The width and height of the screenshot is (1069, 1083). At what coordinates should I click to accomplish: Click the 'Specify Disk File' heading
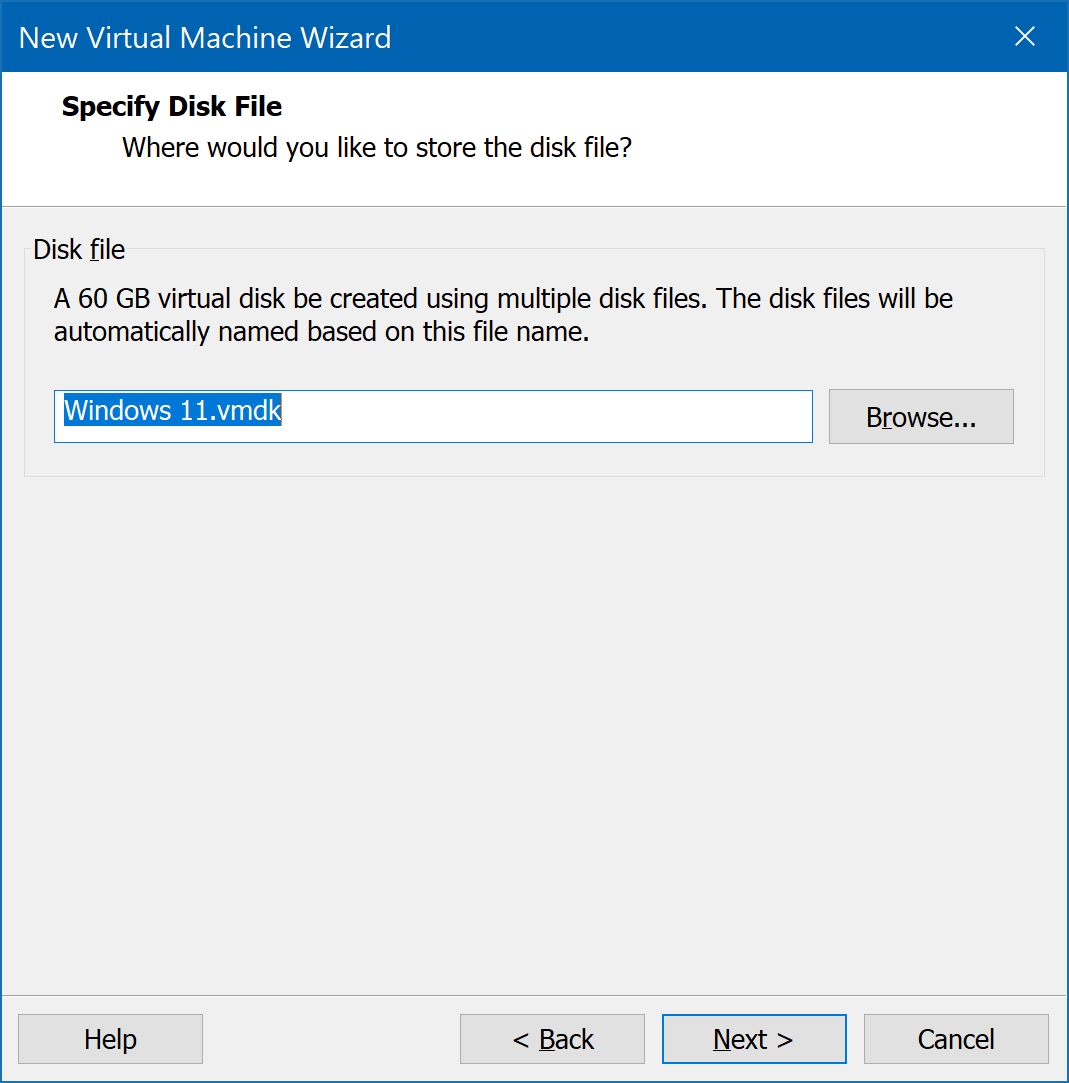pyautogui.click(x=172, y=106)
